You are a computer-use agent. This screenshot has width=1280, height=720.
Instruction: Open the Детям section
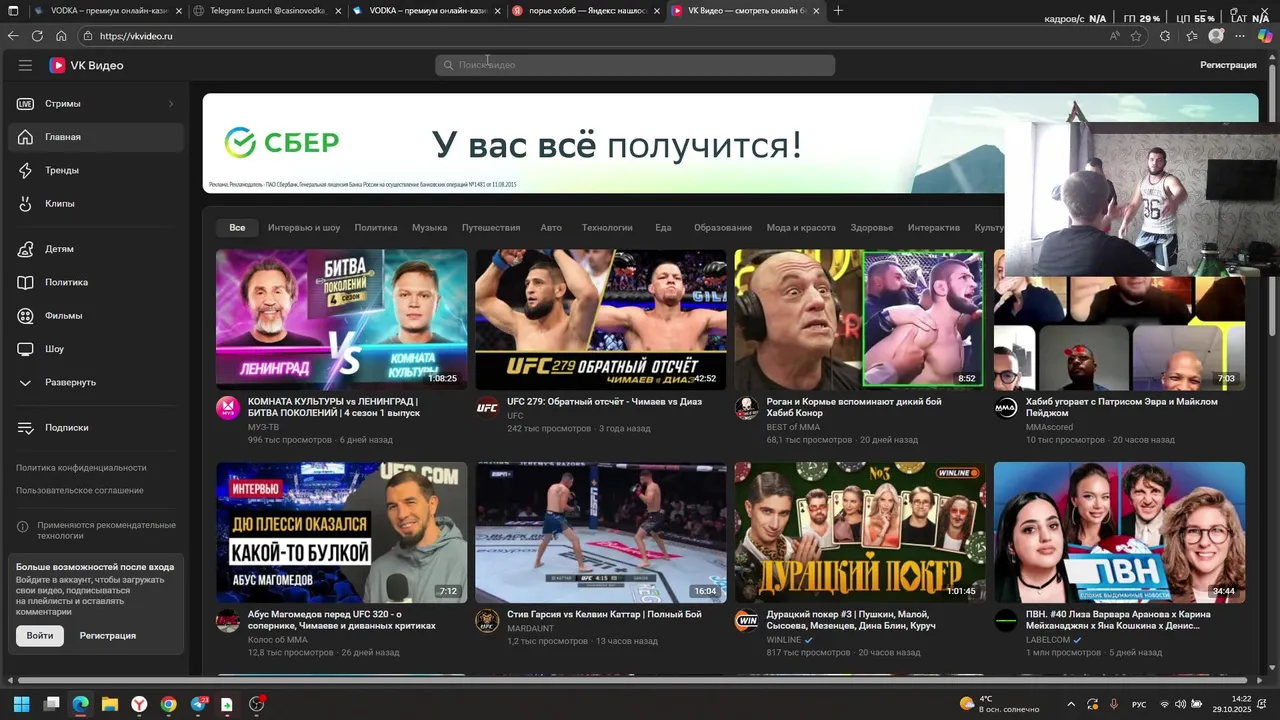pos(96,249)
